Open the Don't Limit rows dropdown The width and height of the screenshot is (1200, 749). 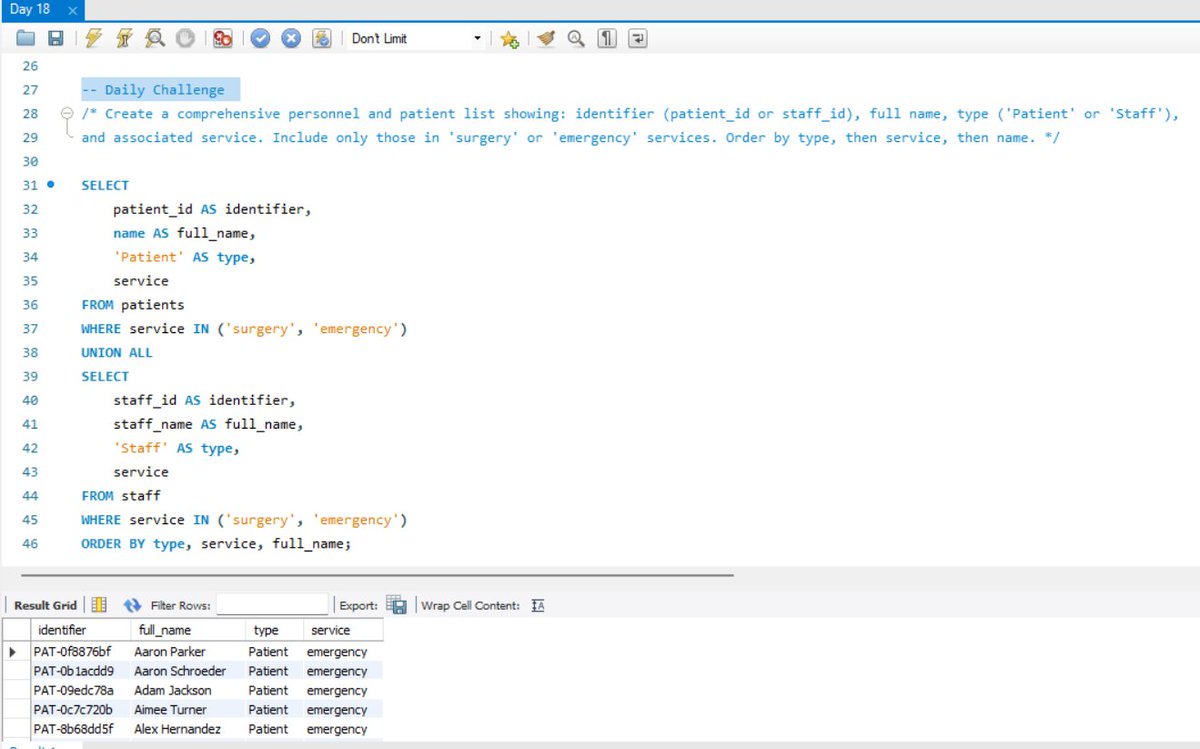point(416,39)
